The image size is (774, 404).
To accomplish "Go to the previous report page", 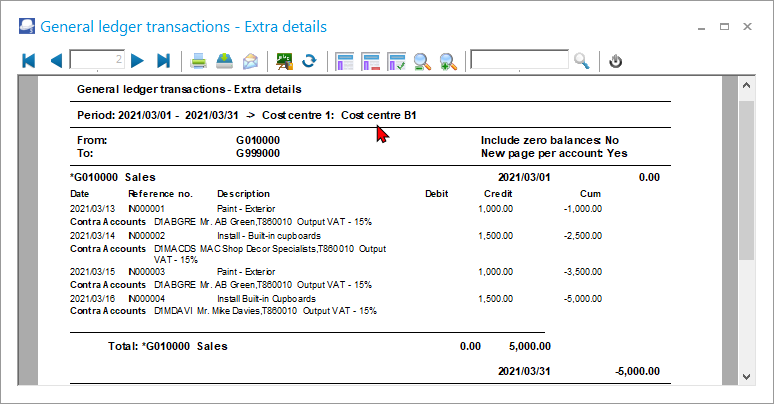I will [55, 61].
